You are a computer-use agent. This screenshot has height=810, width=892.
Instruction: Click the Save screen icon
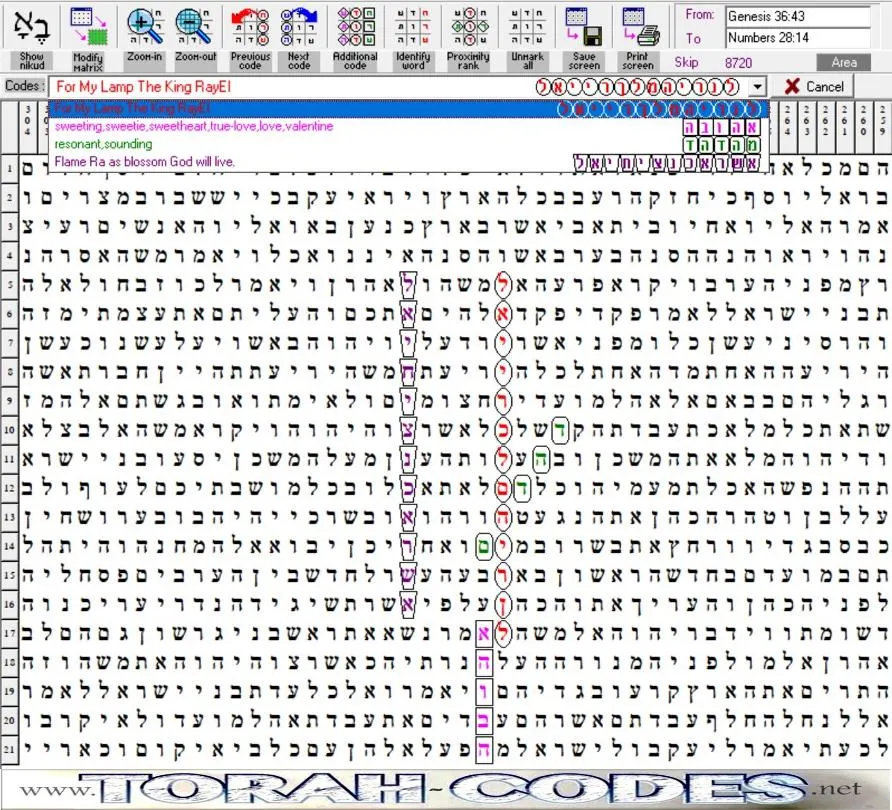click(584, 27)
